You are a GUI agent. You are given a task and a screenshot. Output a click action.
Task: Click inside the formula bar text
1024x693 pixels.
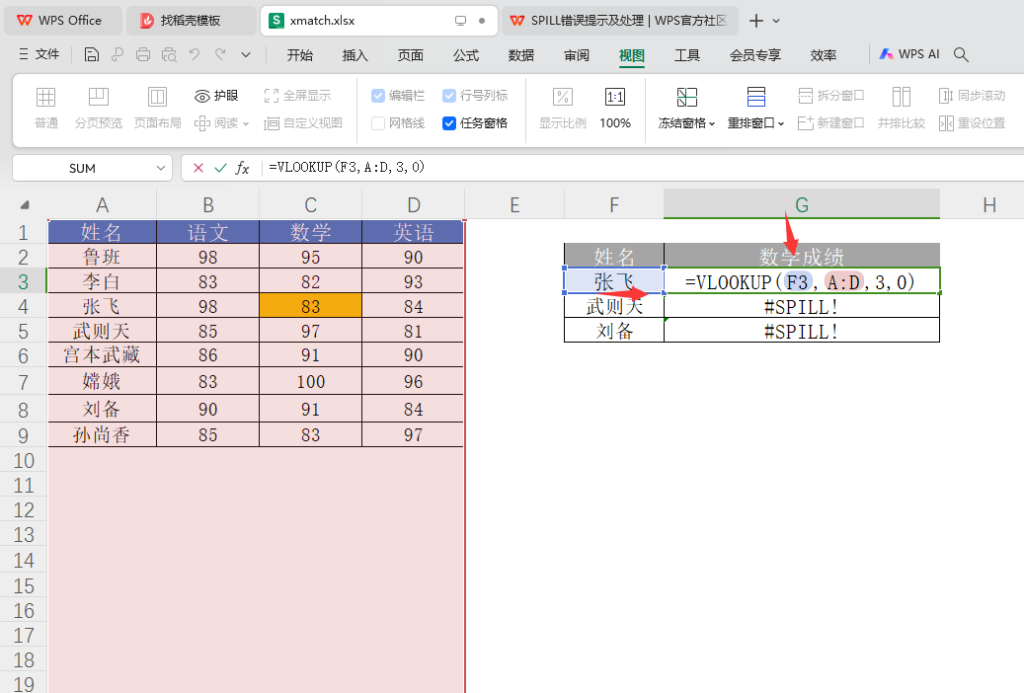pos(347,167)
